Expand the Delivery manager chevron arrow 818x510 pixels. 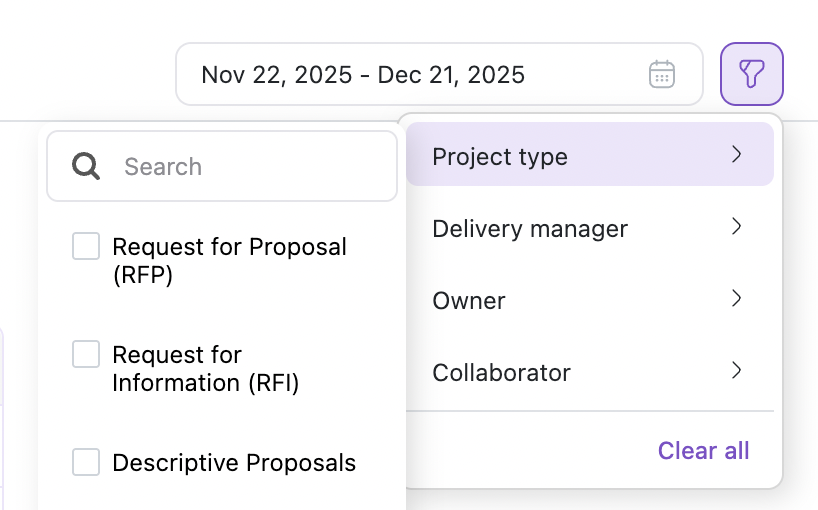tap(737, 226)
